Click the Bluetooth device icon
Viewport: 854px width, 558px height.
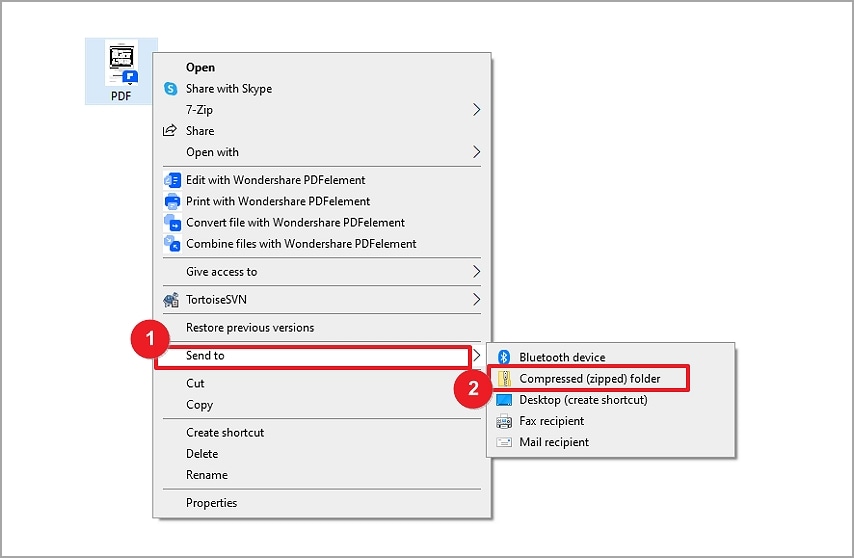504,358
